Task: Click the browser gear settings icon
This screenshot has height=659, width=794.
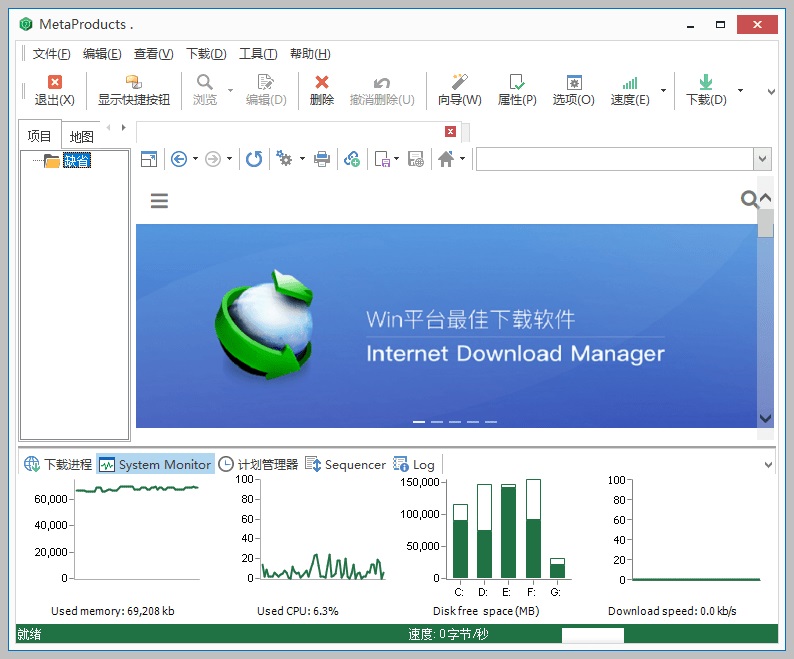Action: click(x=284, y=159)
